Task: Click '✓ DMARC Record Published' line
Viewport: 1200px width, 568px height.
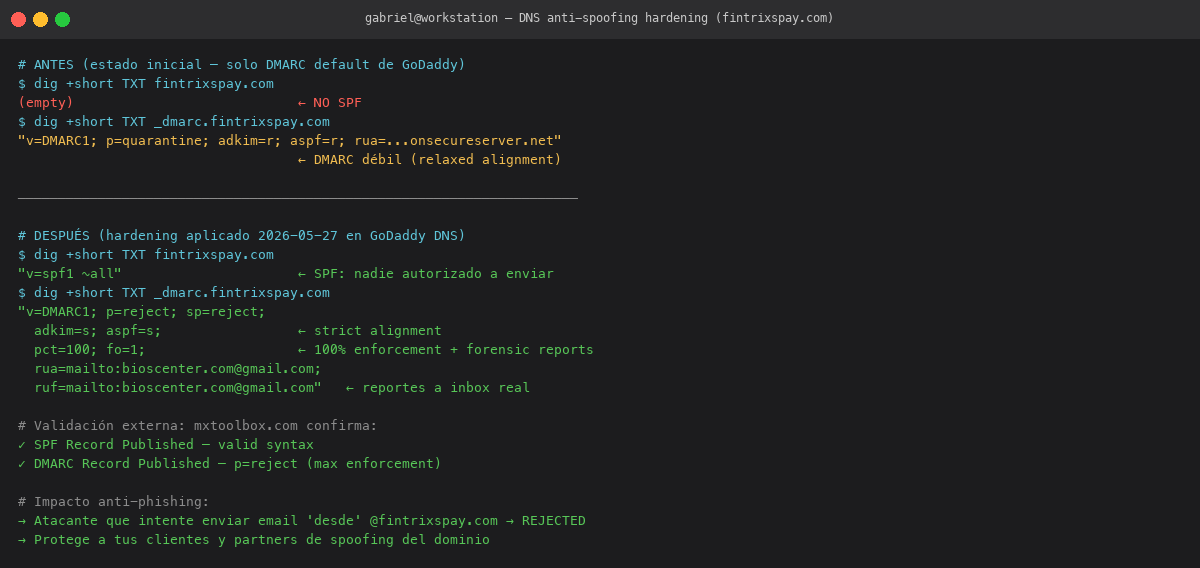Action: [230, 464]
